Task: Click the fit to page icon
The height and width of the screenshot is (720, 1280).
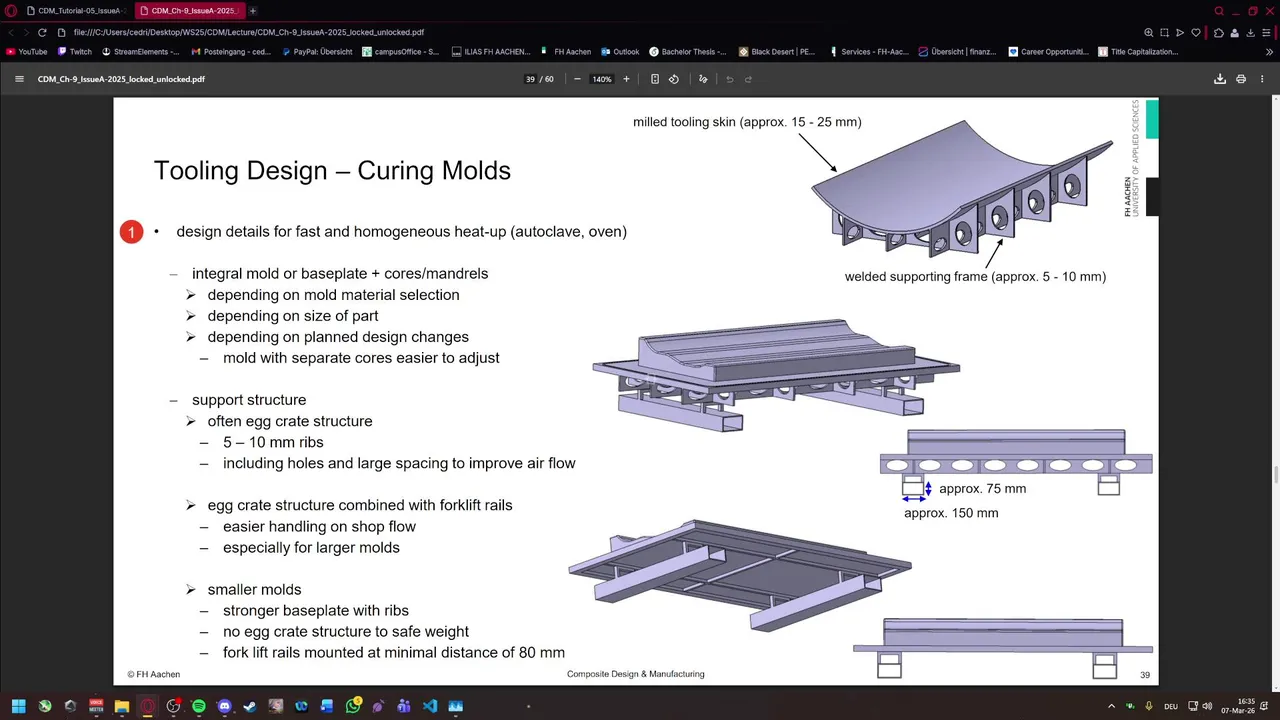Action: click(x=654, y=79)
